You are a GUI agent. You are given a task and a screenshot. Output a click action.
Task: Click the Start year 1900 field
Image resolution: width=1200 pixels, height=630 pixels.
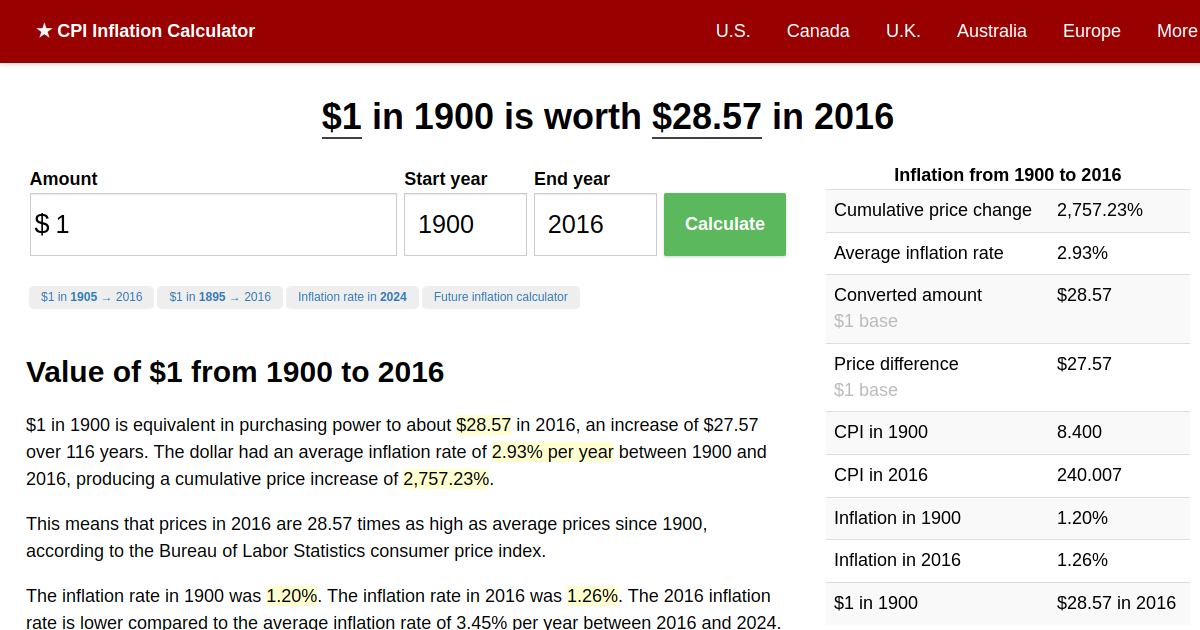tap(465, 224)
